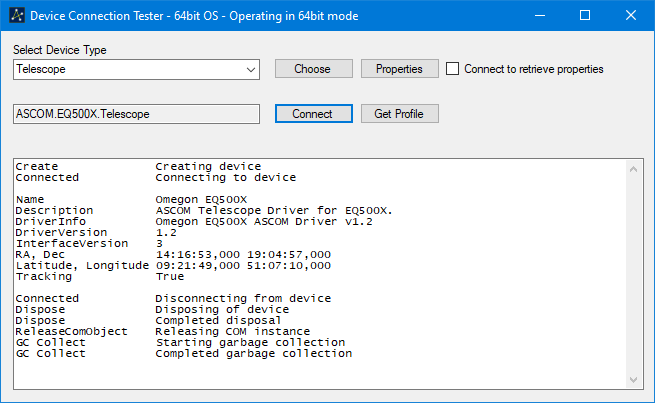
Task: Click the DriverVersion value '1.2'
Action: tap(166, 233)
